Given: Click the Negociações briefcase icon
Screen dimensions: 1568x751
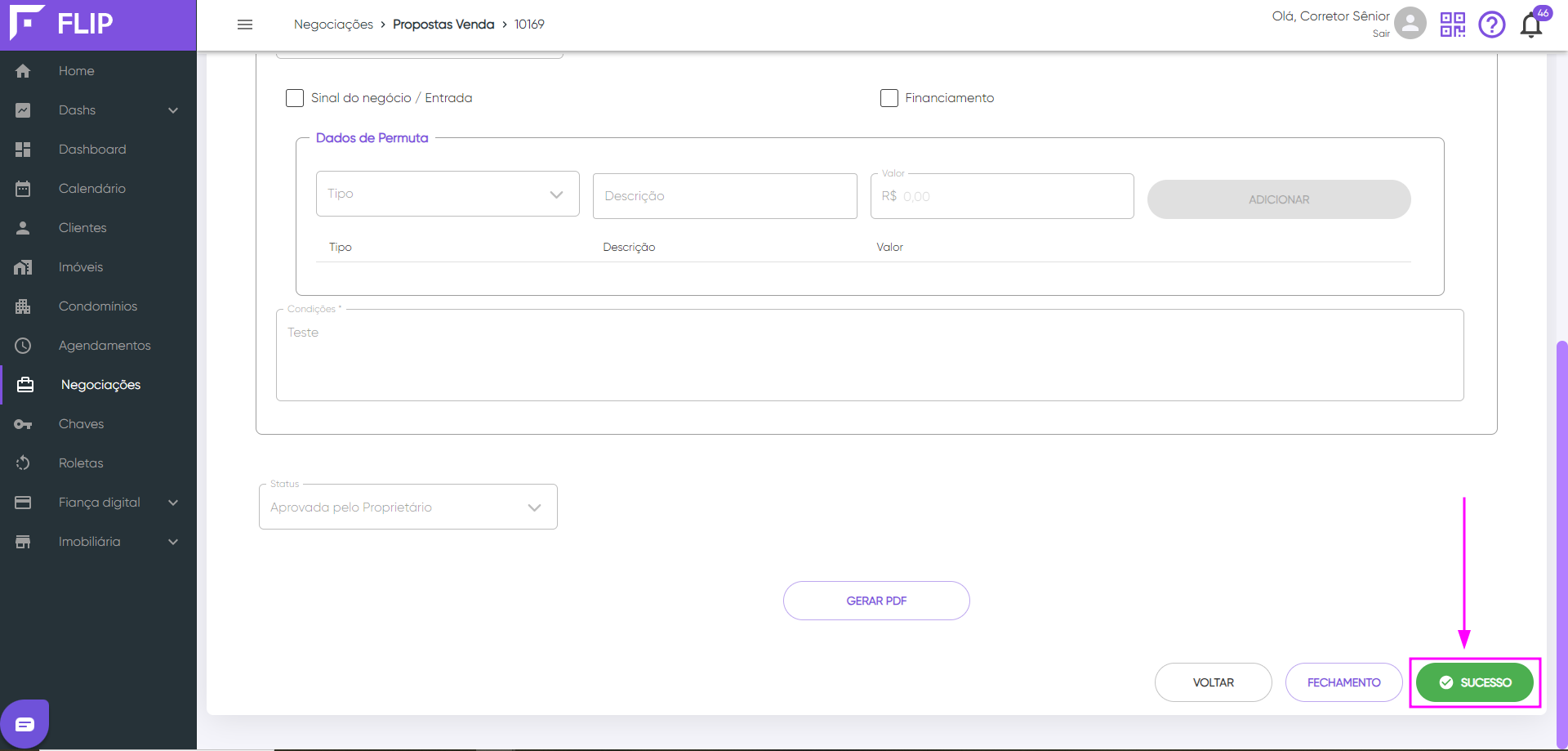Looking at the screenshot, I should pos(25,385).
